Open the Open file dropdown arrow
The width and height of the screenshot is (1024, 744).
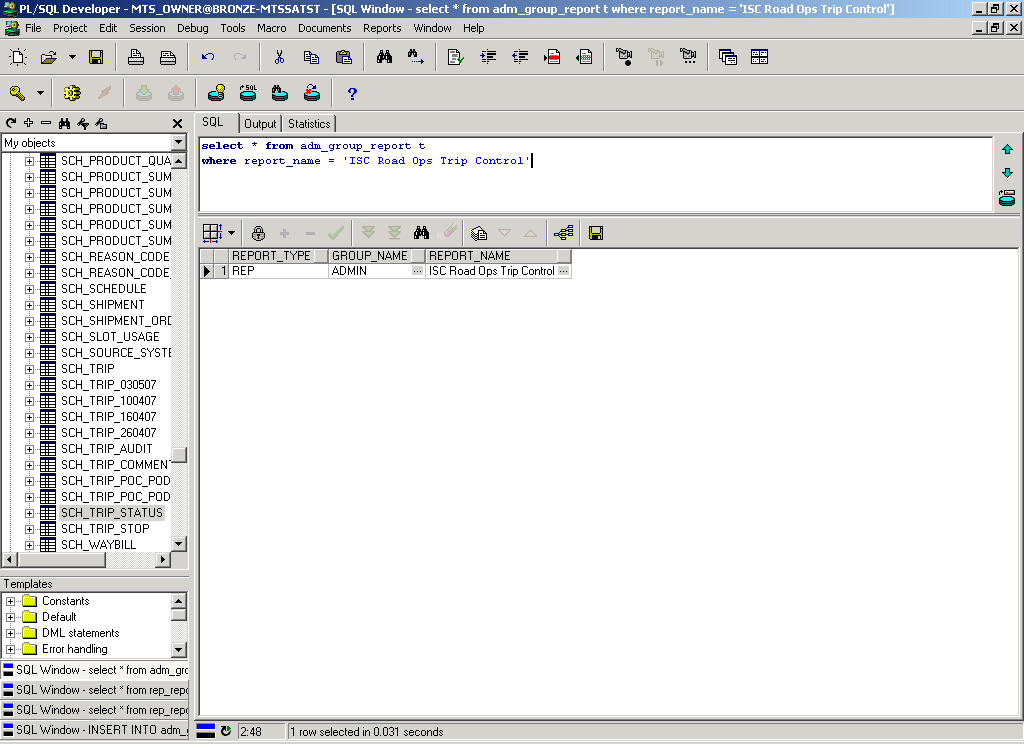[x=72, y=57]
